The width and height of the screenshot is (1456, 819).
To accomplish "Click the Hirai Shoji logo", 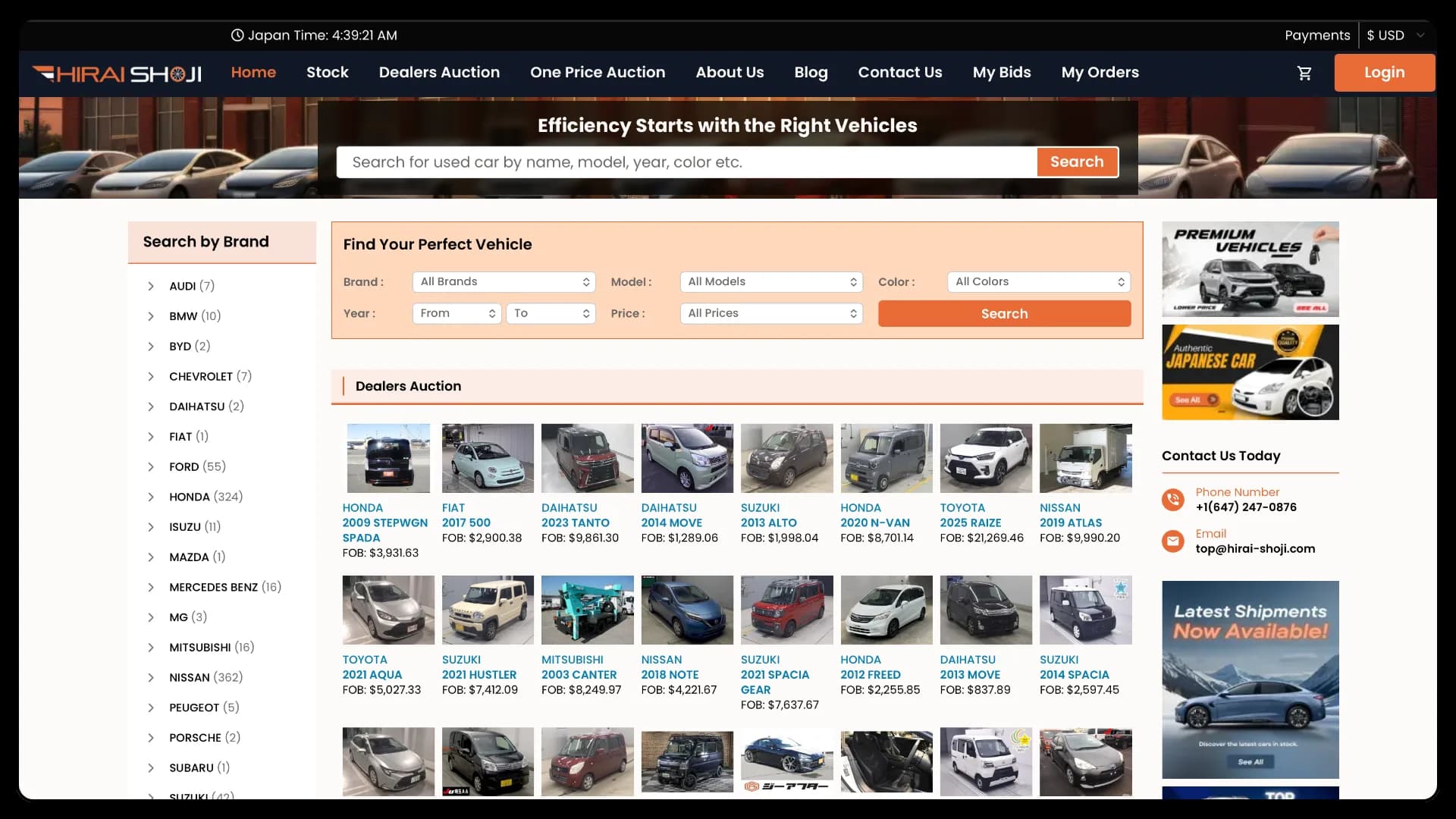I will tap(118, 74).
